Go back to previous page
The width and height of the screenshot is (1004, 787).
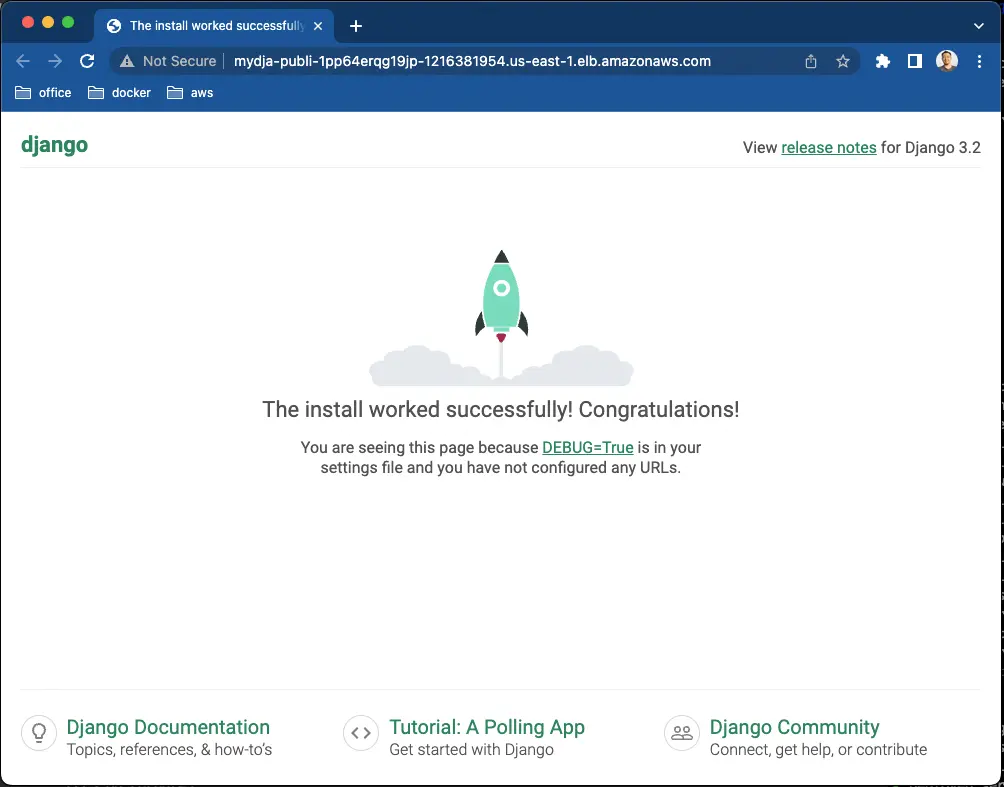[23, 61]
